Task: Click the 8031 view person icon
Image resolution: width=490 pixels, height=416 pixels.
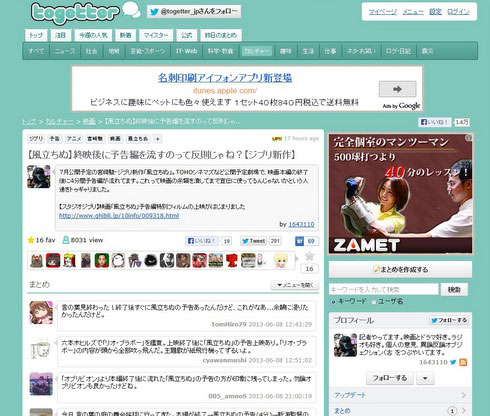Action: tap(66, 240)
